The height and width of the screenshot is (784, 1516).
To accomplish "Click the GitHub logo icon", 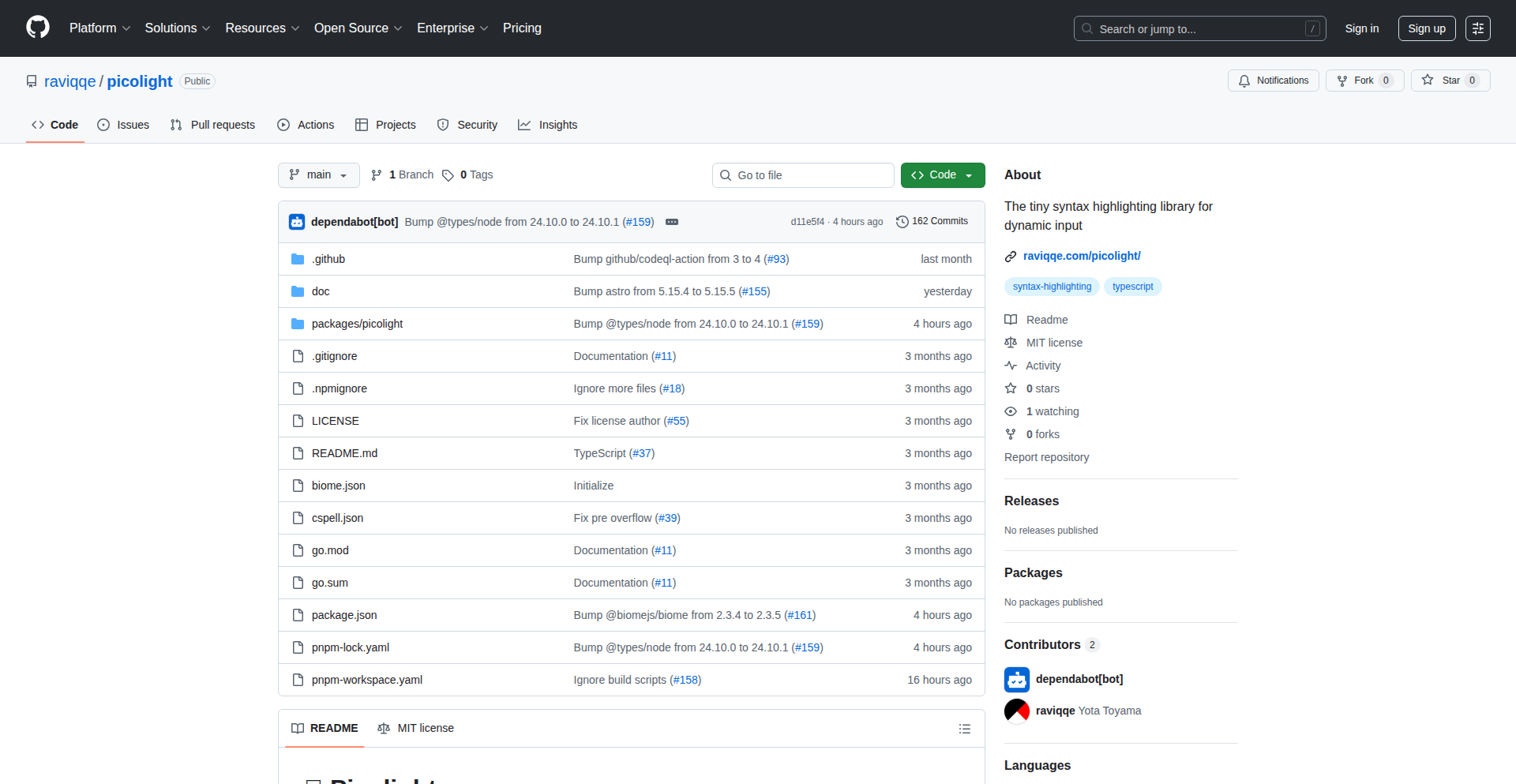I will (38, 28).
